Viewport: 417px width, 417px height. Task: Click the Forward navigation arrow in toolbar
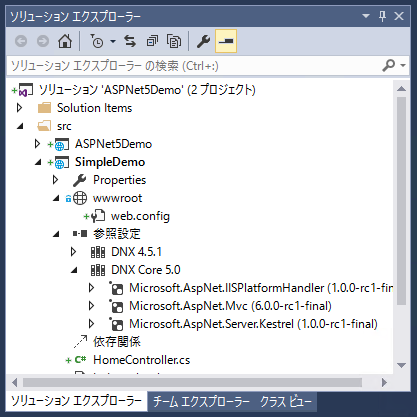pyautogui.click(x=43, y=41)
